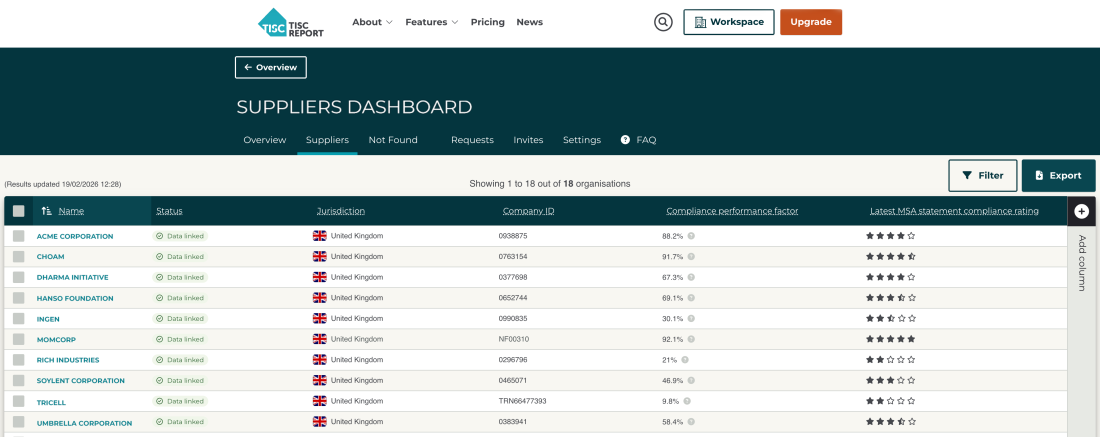This screenshot has height=437, width=1100.
Task: Expand the About dropdown menu
Action: tap(372, 22)
